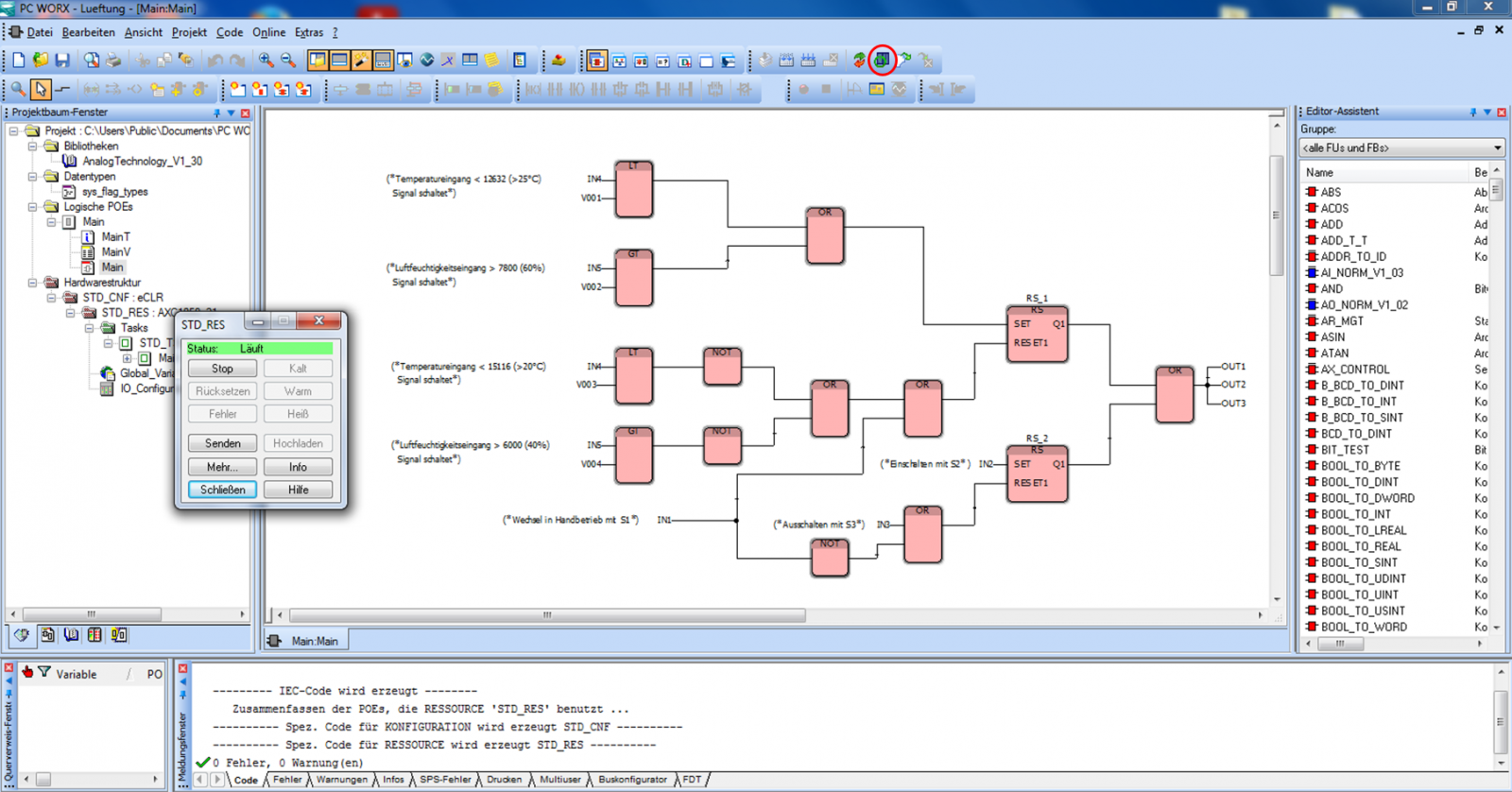
Task: Click the Zoom In magnifier icon
Action: (266, 60)
